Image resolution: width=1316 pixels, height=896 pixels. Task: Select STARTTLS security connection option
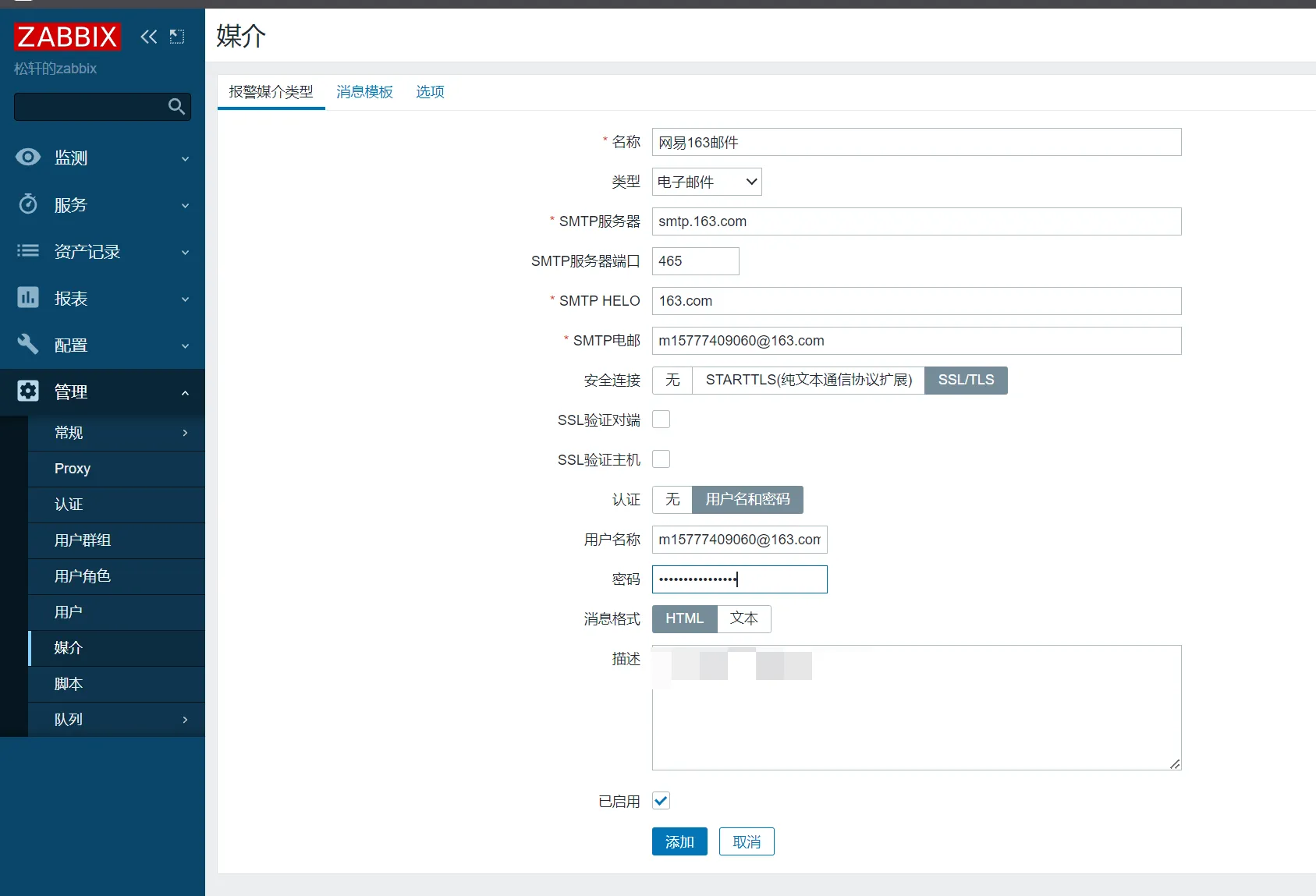pos(808,381)
